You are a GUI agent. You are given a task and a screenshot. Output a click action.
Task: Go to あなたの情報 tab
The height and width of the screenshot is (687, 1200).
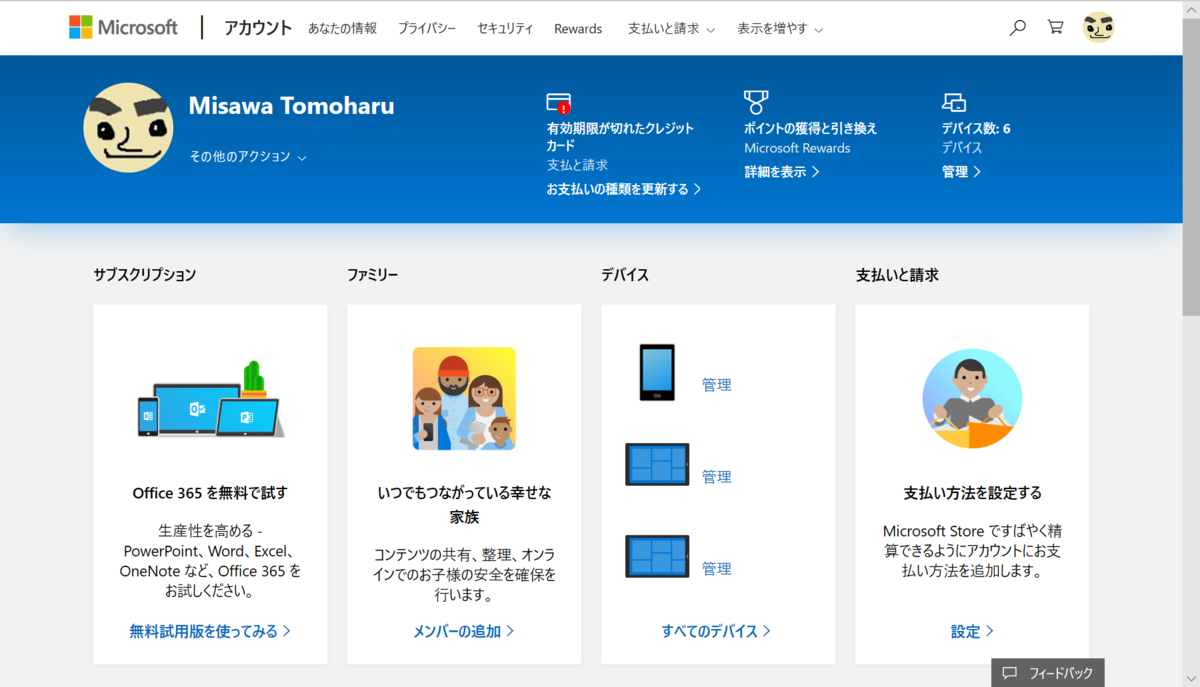pos(342,29)
